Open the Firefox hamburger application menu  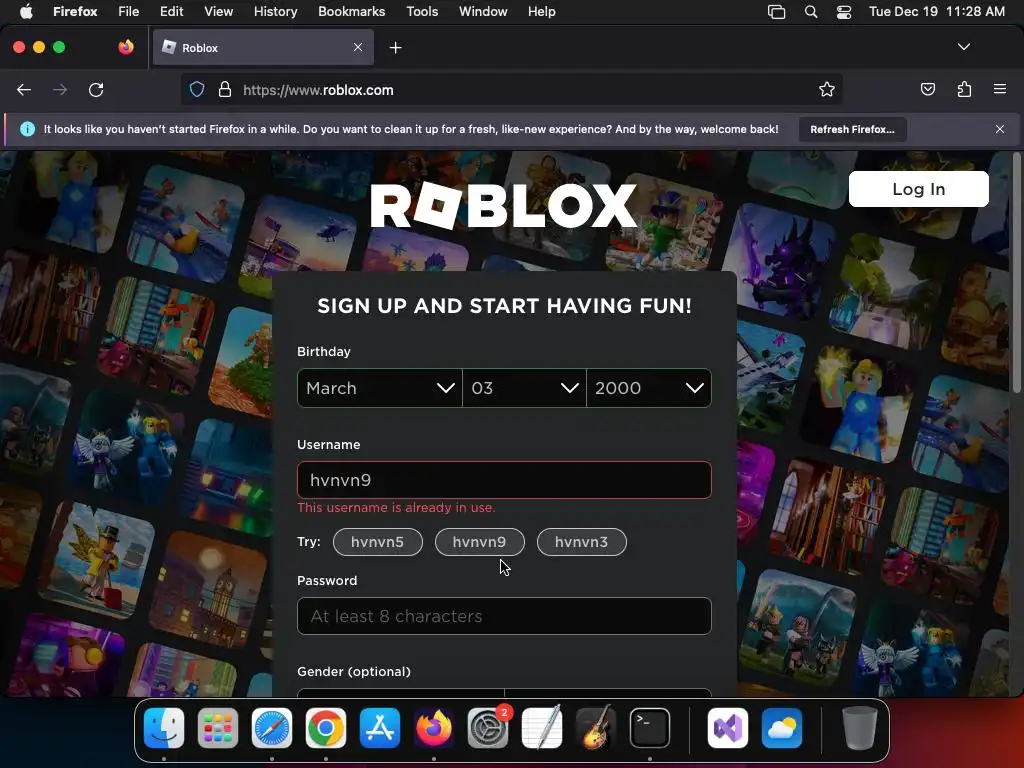pos(1000,89)
